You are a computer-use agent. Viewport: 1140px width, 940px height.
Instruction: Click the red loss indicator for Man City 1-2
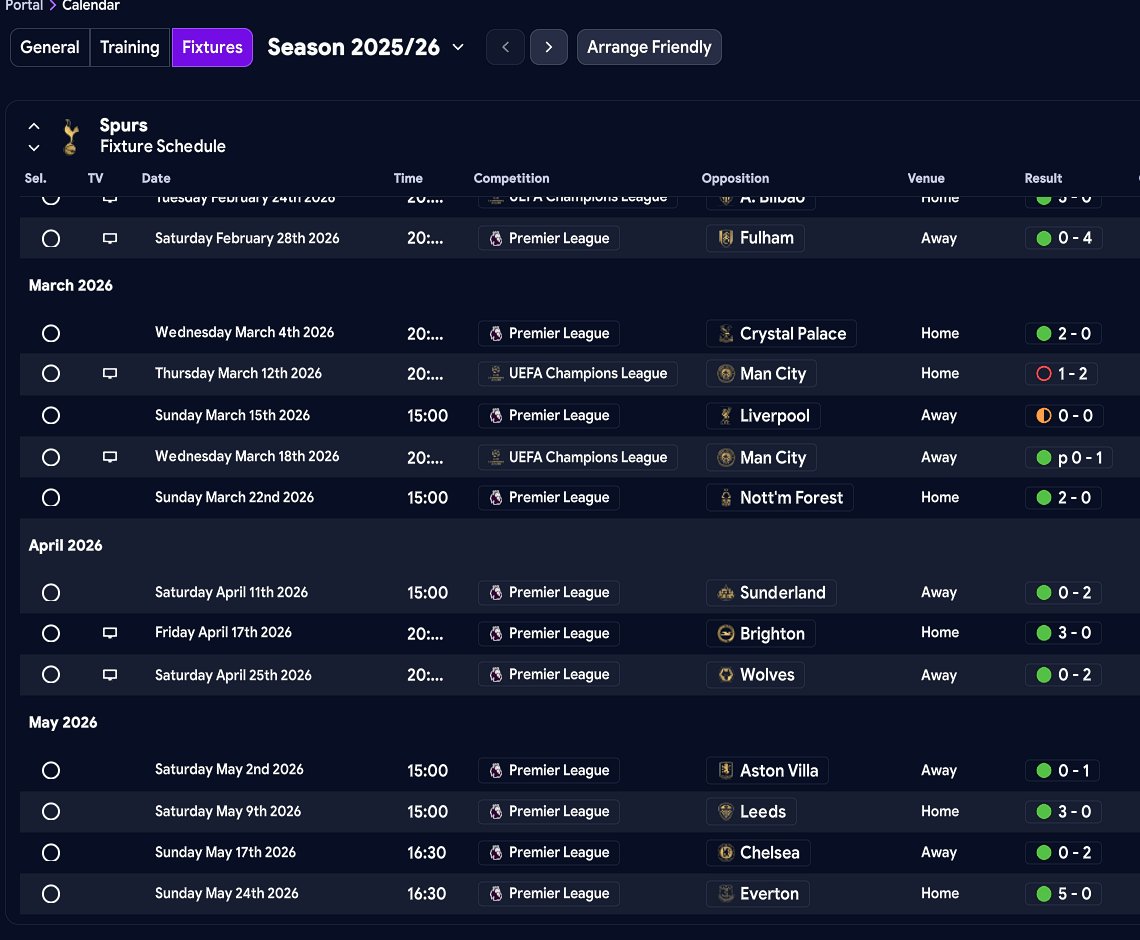[1044, 374]
